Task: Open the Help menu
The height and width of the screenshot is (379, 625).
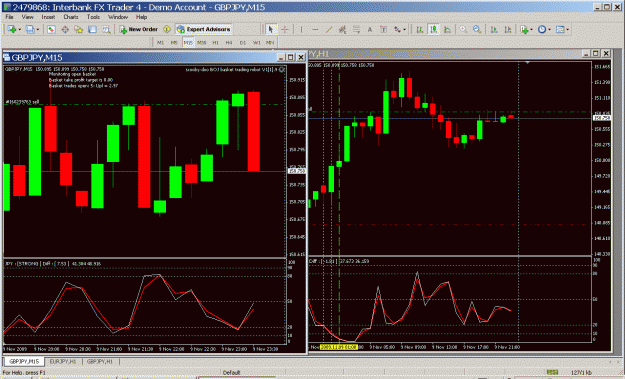Action: tap(142, 17)
